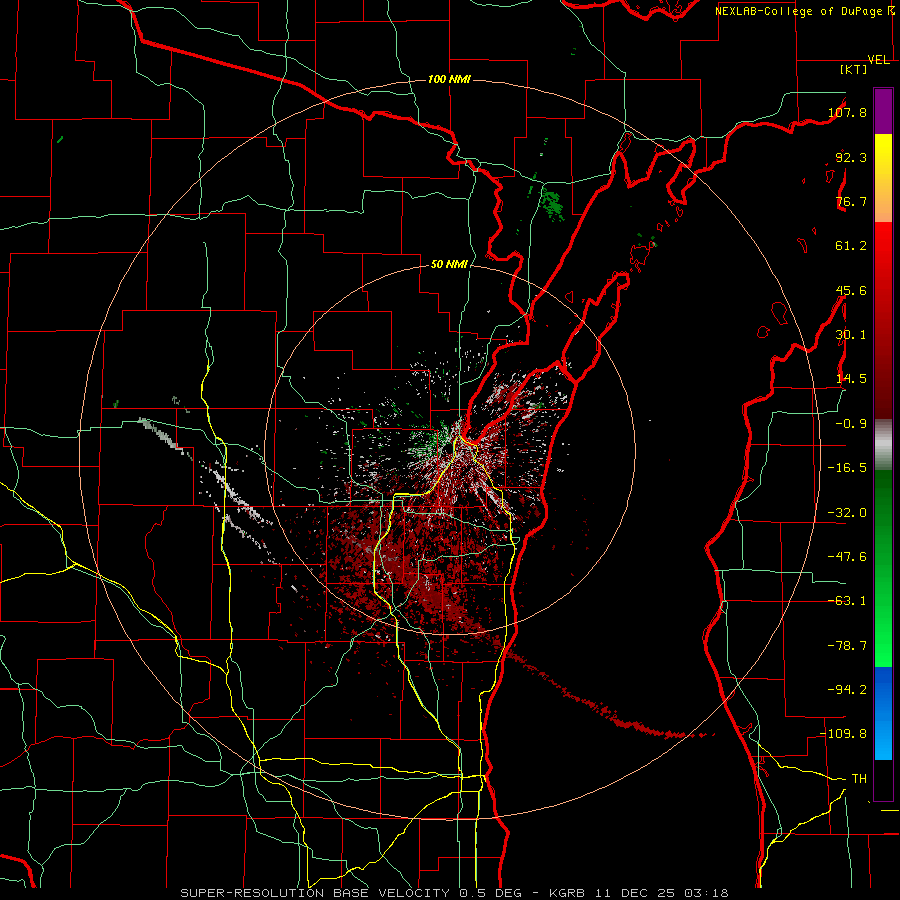Click the 107.8 value on velocity scale
Screen dimensions: 900x900
point(847,112)
